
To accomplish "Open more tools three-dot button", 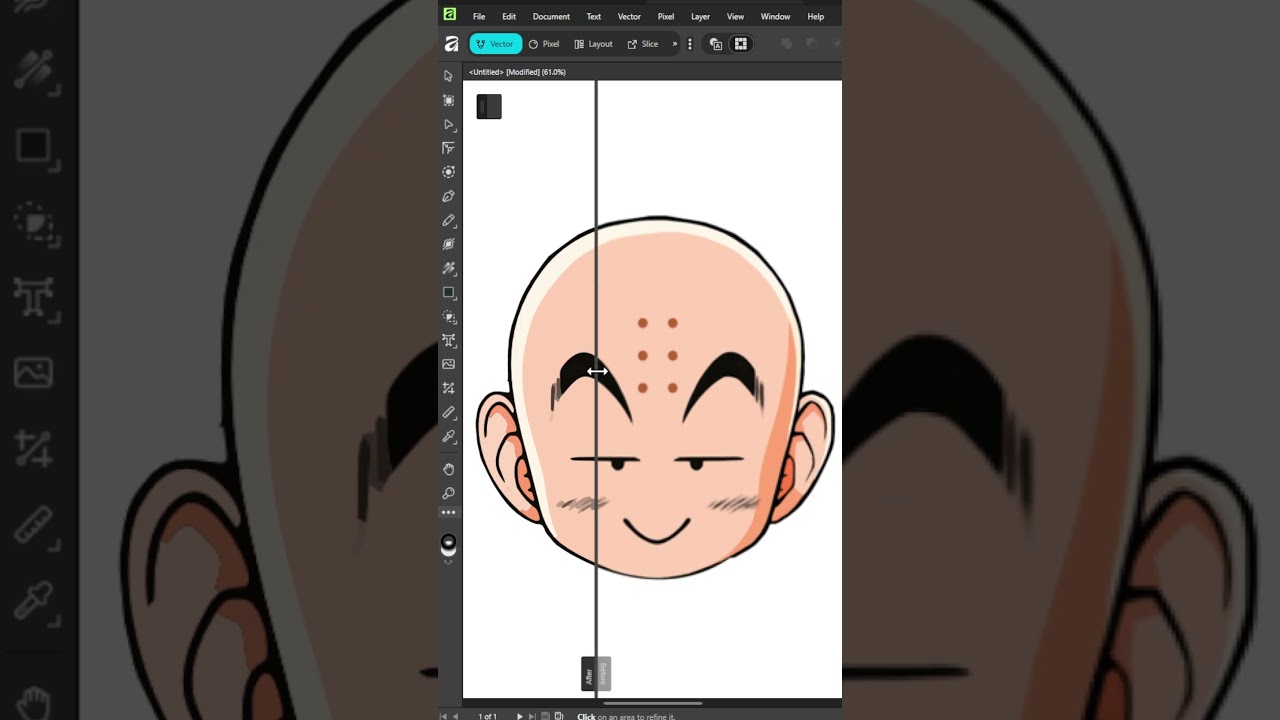I will pos(448,512).
